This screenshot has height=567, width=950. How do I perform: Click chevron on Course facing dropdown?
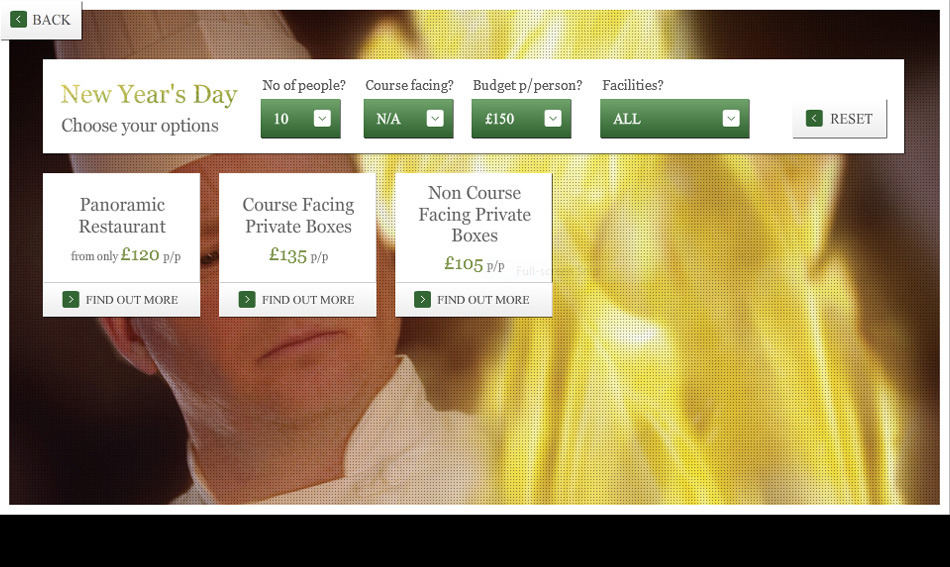(435, 118)
